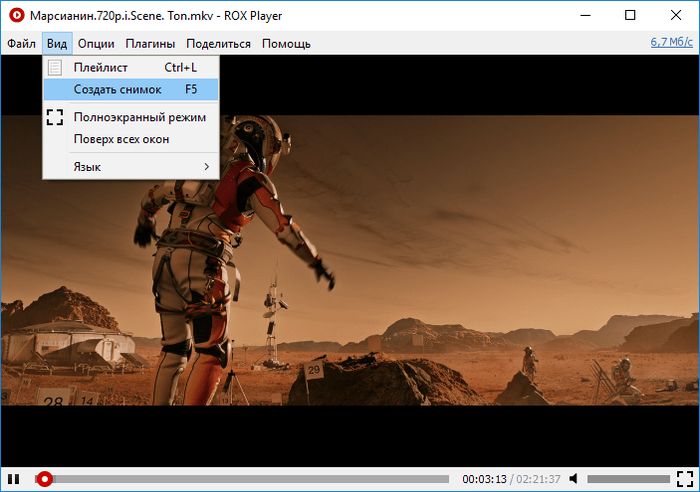Open the Файл menu
700x492 pixels.
click(x=21, y=43)
